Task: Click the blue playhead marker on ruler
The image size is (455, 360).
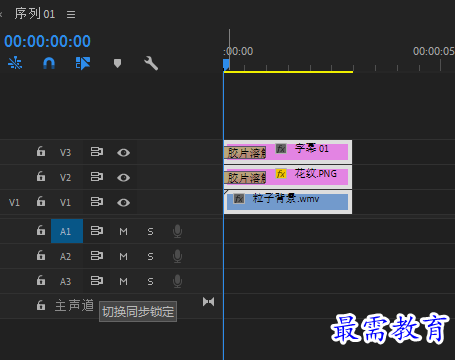Action: [x=226, y=64]
